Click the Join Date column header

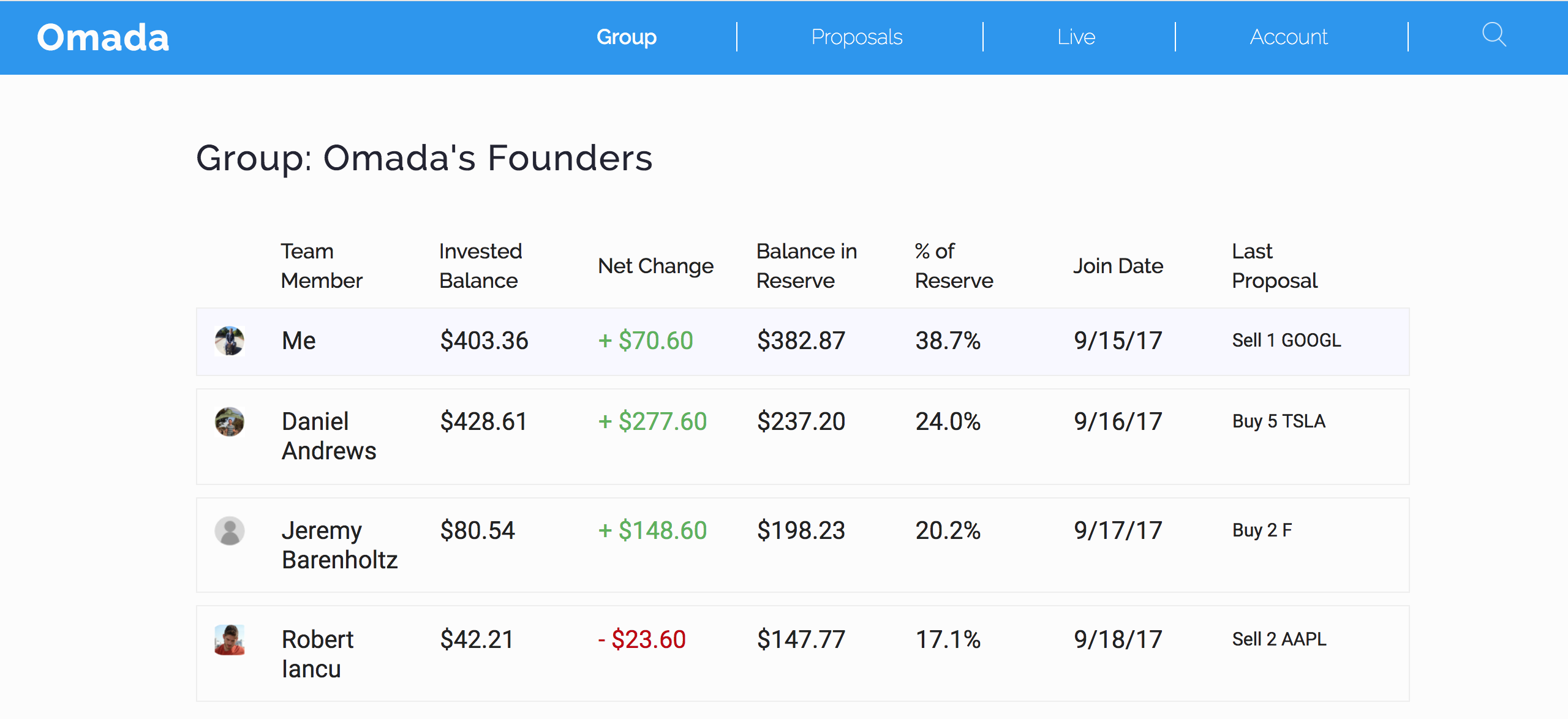point(1118,266)
